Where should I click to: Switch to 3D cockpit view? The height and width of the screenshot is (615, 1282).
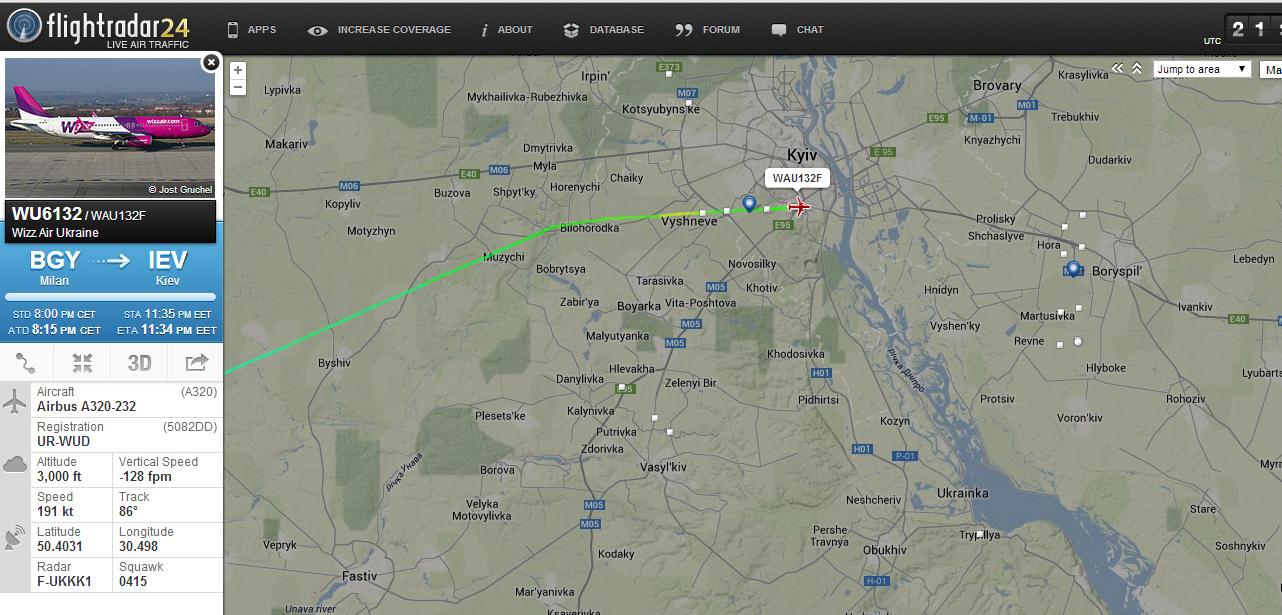click(139, 363)
